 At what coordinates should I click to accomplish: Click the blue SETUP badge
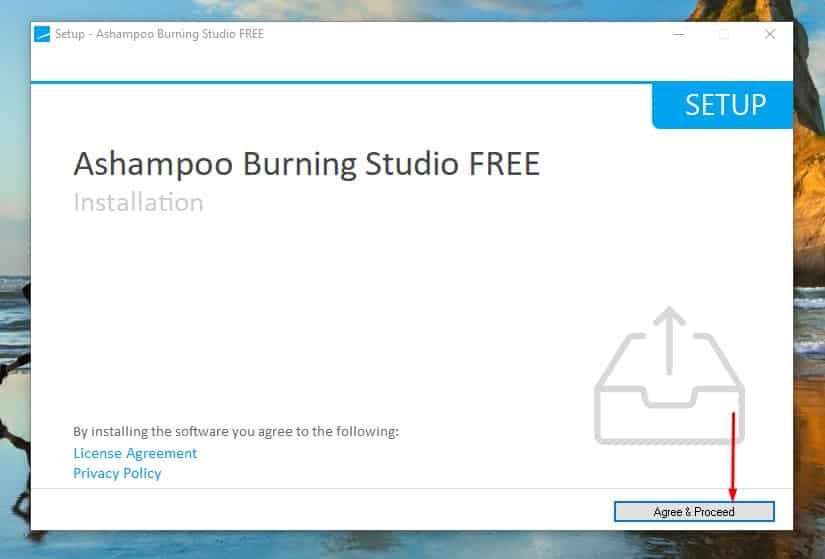click(x=724, y=105)
